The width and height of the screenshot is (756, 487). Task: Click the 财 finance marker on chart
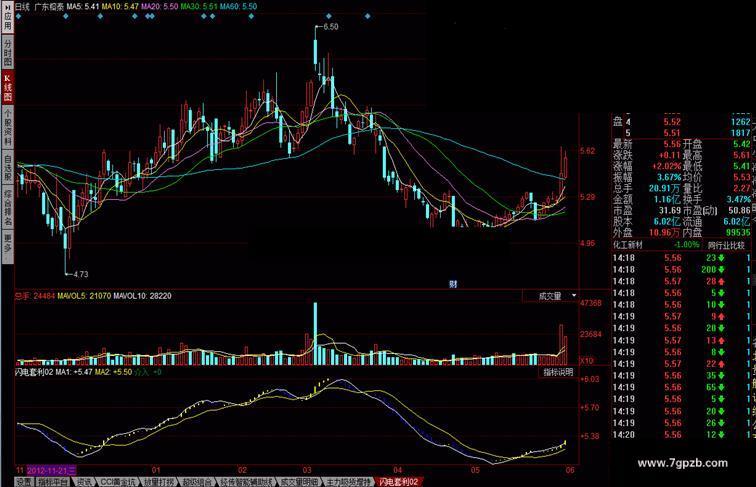[453, 284]
